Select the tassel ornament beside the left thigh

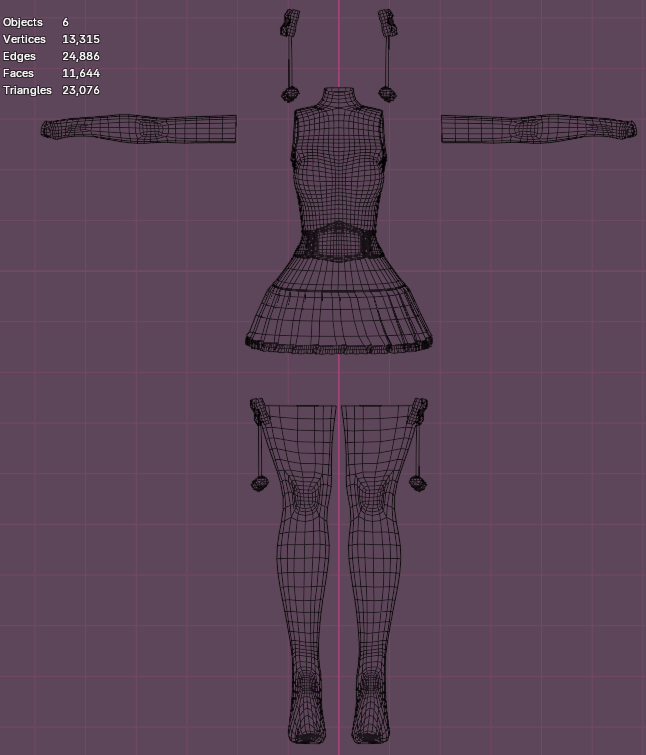[x=258, y=444]
